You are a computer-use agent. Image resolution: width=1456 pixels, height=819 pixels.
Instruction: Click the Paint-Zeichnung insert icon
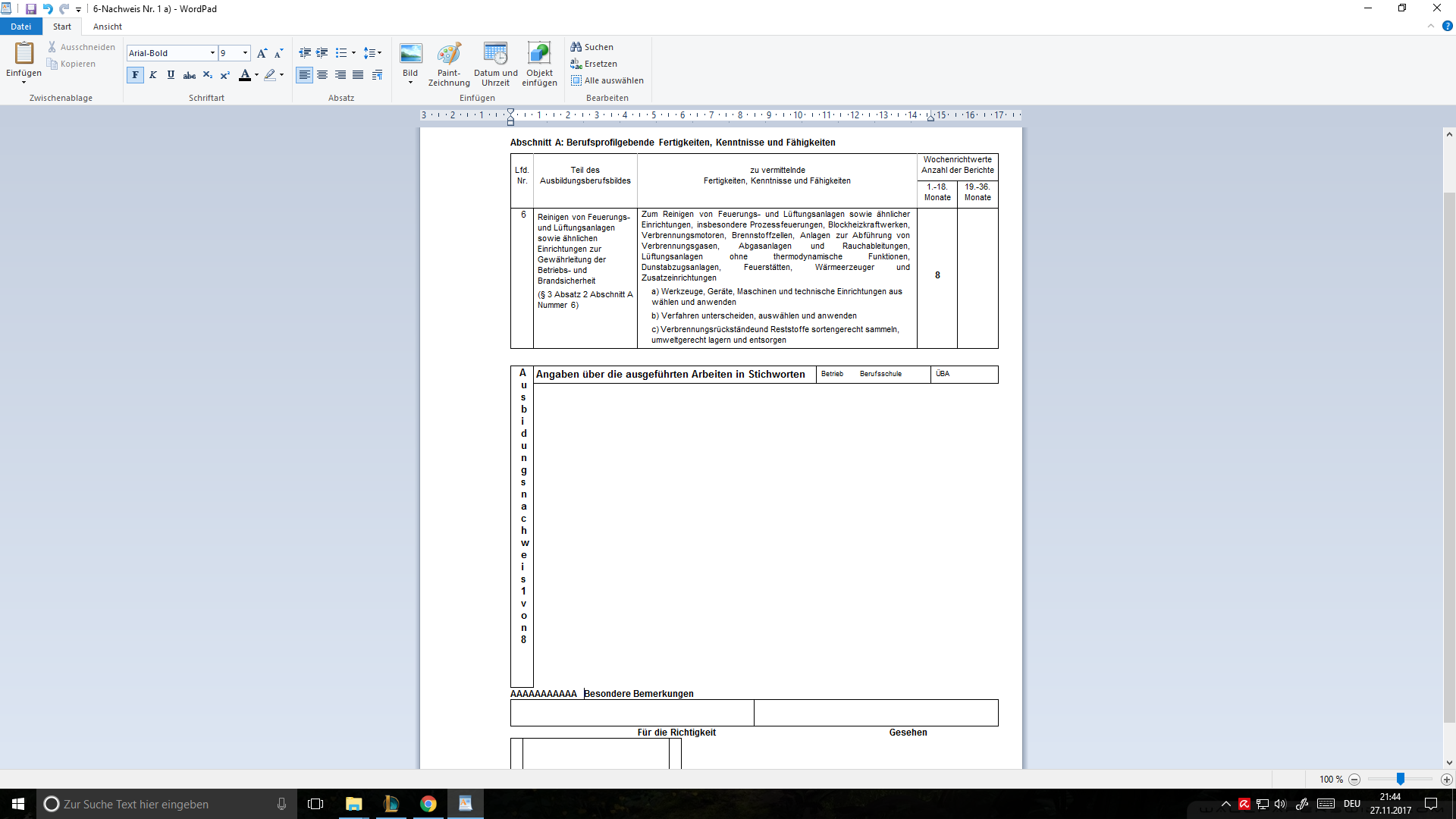[449, 54]
